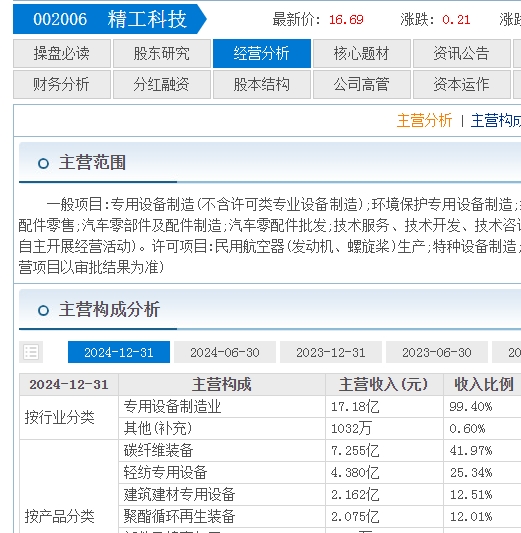Switch to 2024-06-30 report period
521x533 pixels.
225,352
